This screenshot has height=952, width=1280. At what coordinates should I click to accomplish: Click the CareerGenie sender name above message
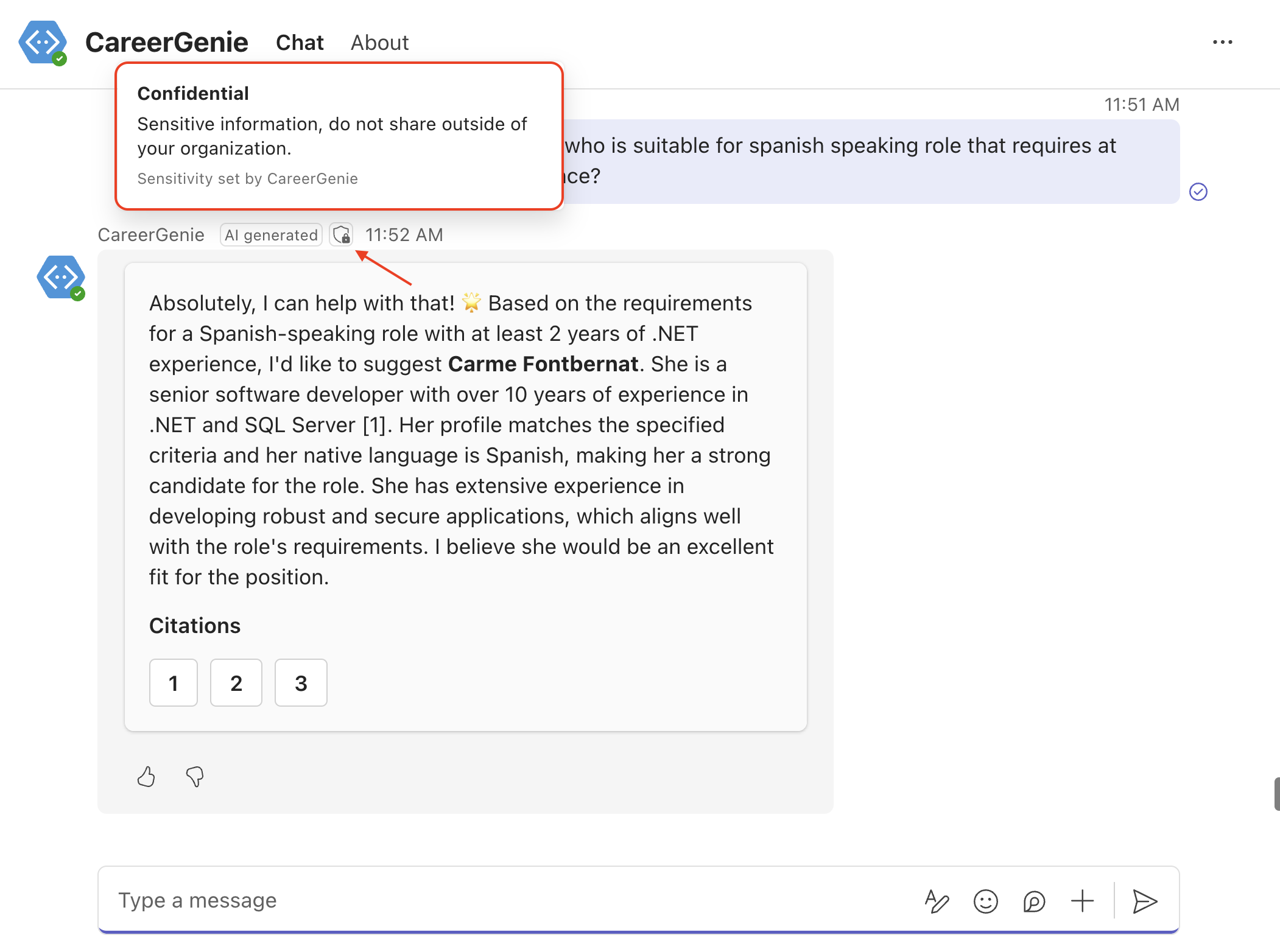coord(151,235)
